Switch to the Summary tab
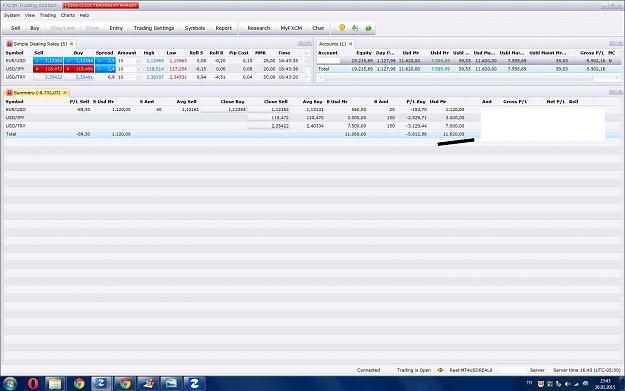The height and width of the screenshot is (391, 625). coord(37,92)
